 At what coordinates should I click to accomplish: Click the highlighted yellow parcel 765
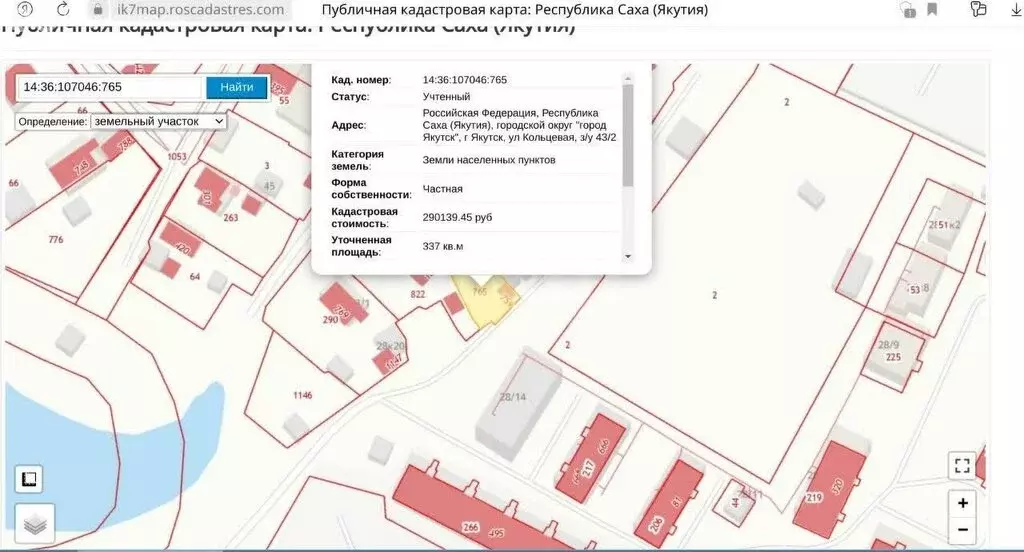485,304
